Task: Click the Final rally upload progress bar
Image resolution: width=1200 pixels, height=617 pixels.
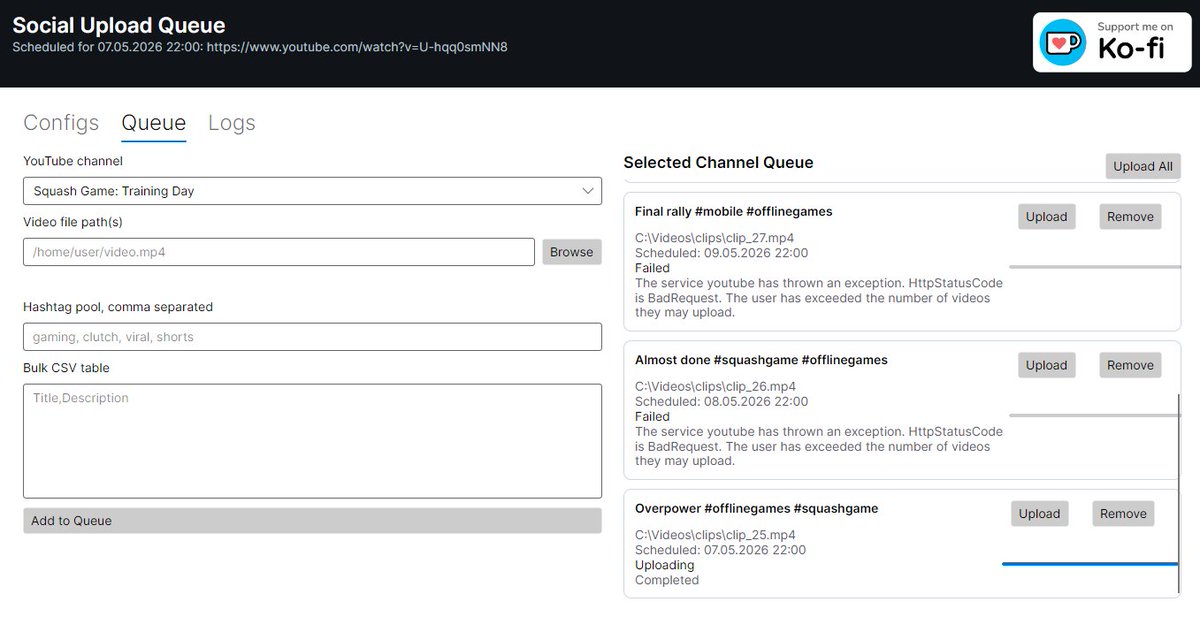Action: pyautogui.click(x=1095, y=267)
